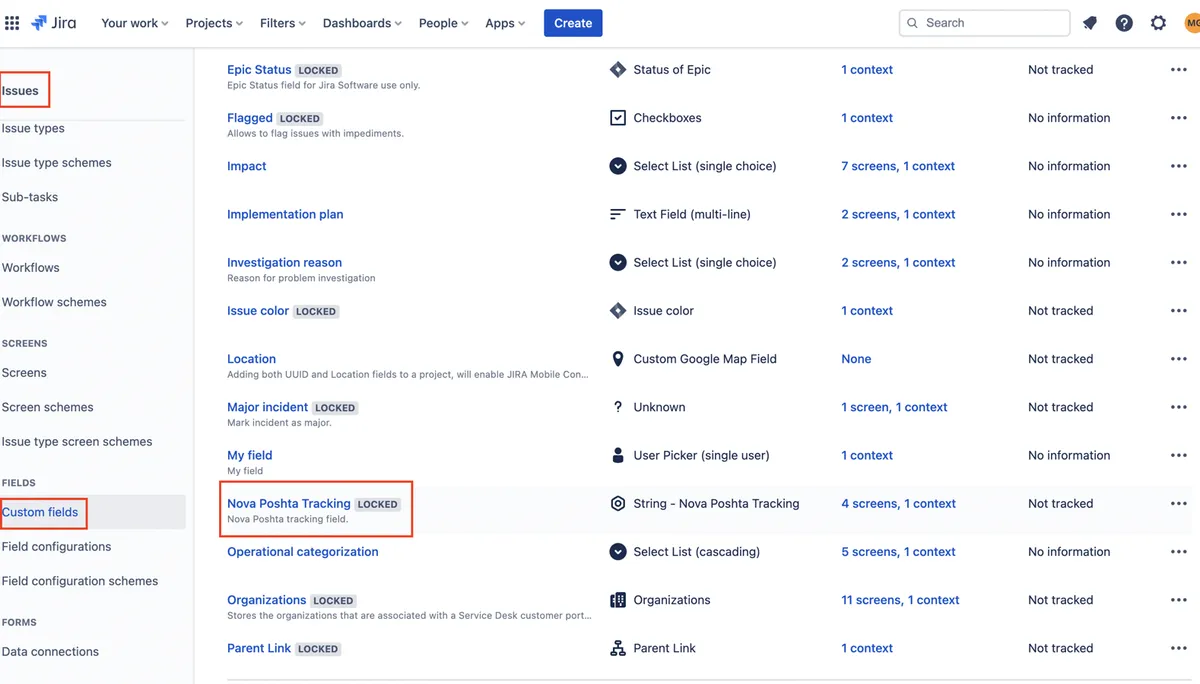
Task: Open the Implementation plan field link
Action: pyautogui.click(x=285, y=214)
